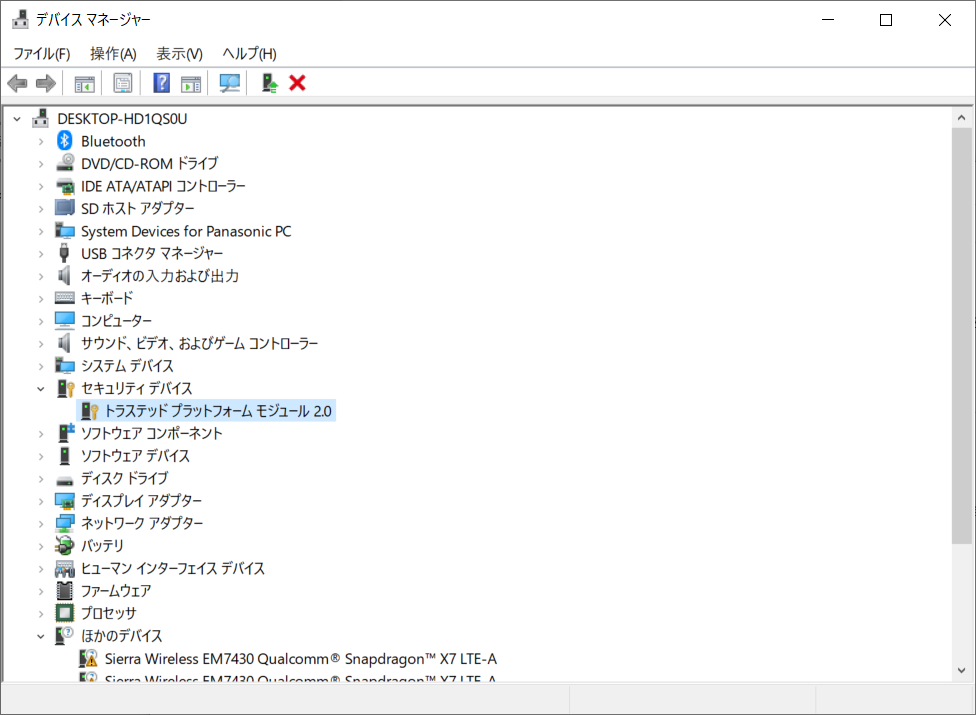Screen dimensions: 976x715
Task: Collapse the セキュリティ デバイス node
Action: point(41,388)
